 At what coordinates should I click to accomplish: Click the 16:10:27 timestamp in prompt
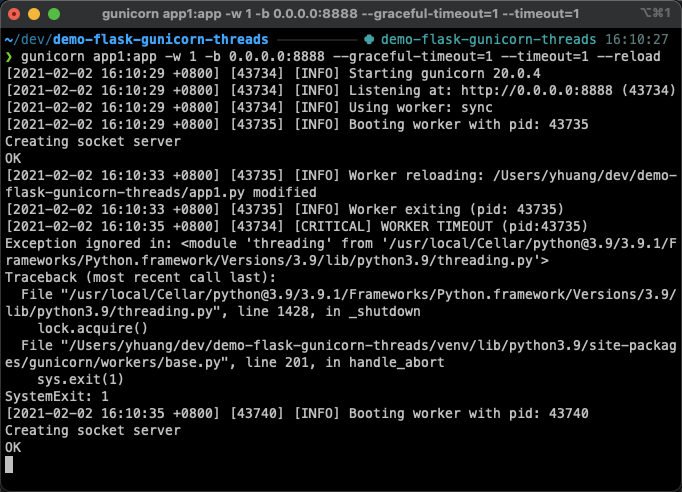click(636, 40)
